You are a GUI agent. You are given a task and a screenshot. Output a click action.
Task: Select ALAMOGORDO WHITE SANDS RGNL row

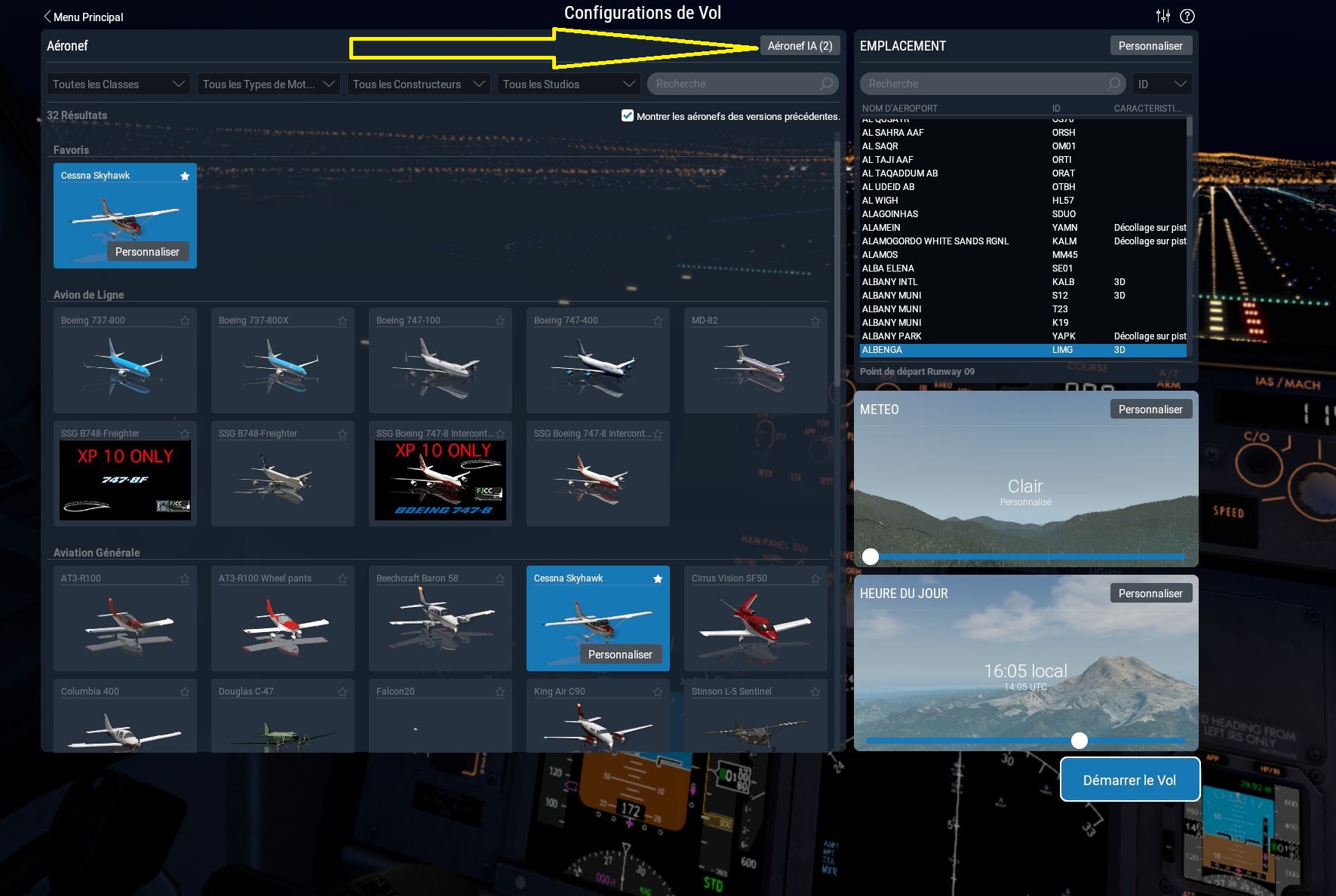pyautogui.click(x=1023, y=241)
